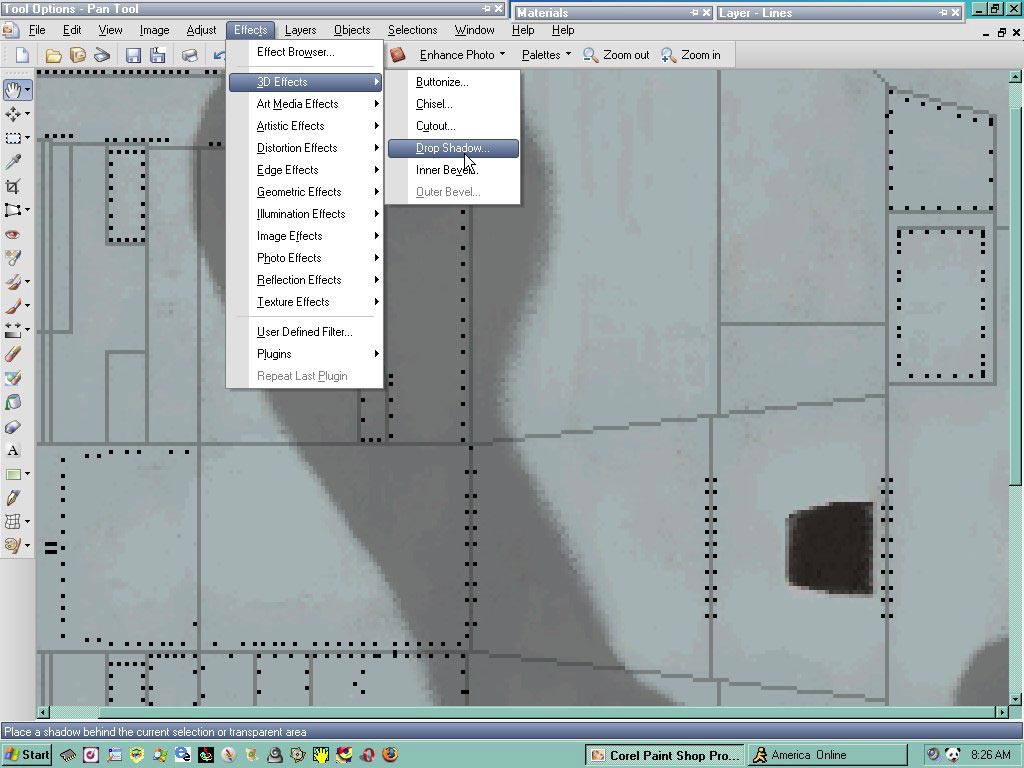
Task: Select the Move tool
Action: tap(12, 114)
